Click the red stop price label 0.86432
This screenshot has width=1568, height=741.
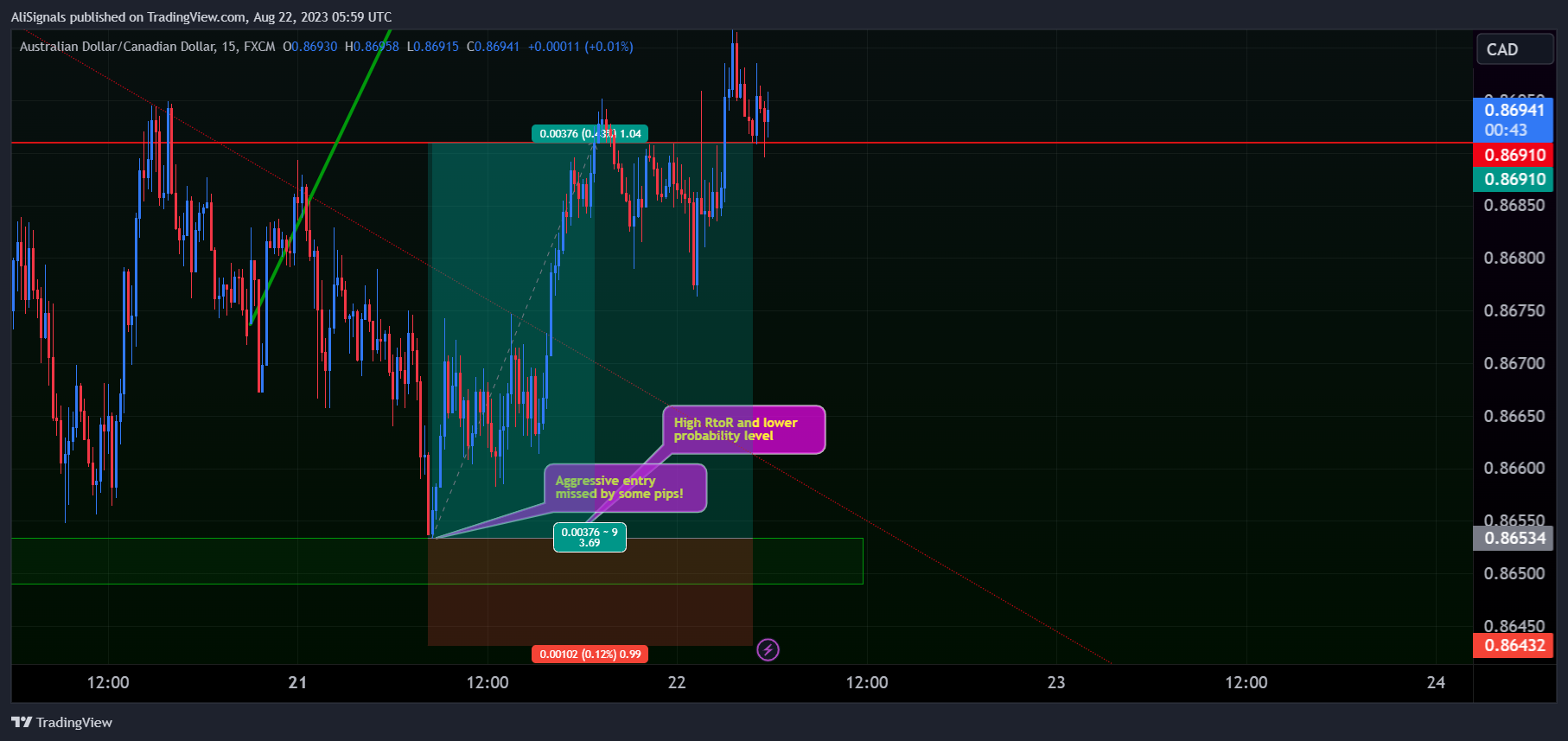pos(1514,645)
